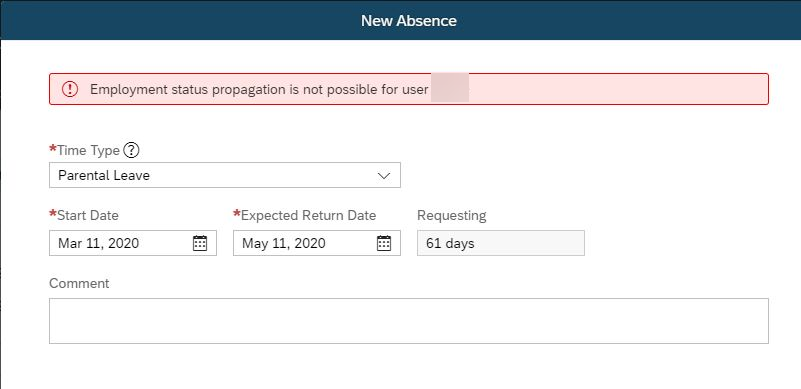
Task: Click the May 11, 2020 return date field
Action: click(317, 243)
